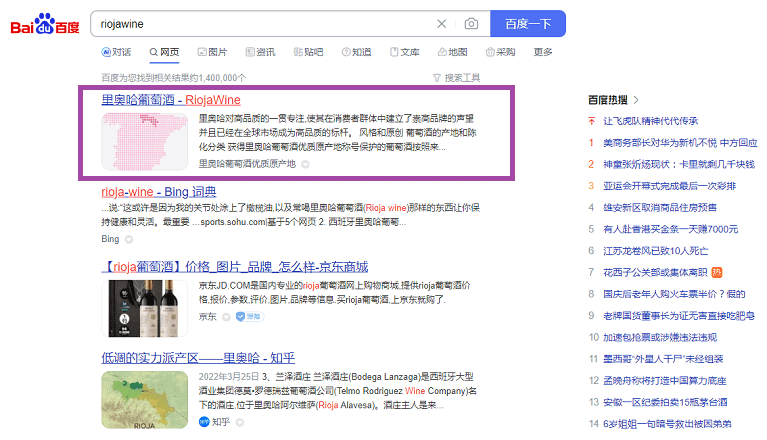
Task: Open result 低调的实力派产区——里奥哈 - 知乎
Action: click(x=198, y=358)
